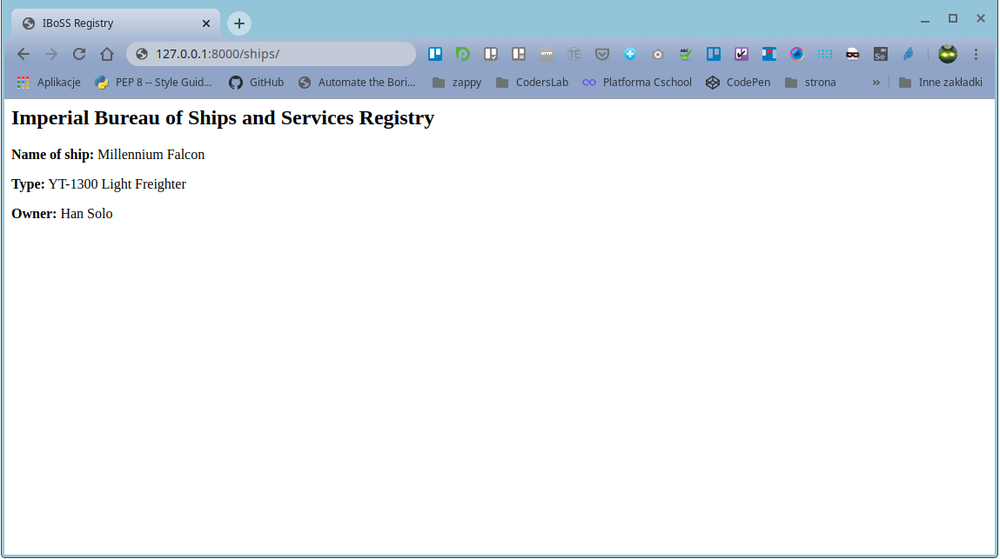Viewport: 1000px width, 559px height.
Task: Click the second blue Trello-style extension icon
Action: [713, 54]
